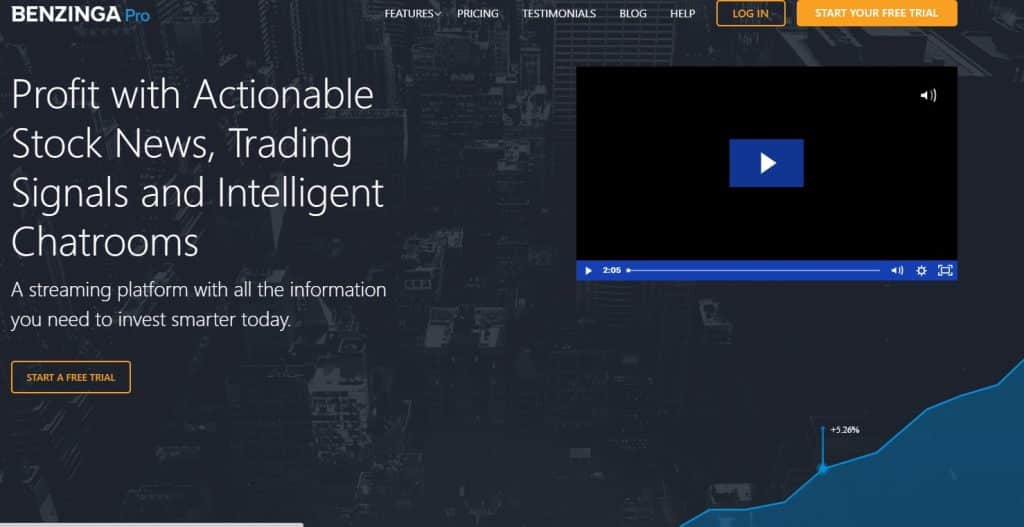The height and width of the screenshot is (527, 1024).
Task: Click the horizontal scrollbar at page bottom
Action: 150,524
